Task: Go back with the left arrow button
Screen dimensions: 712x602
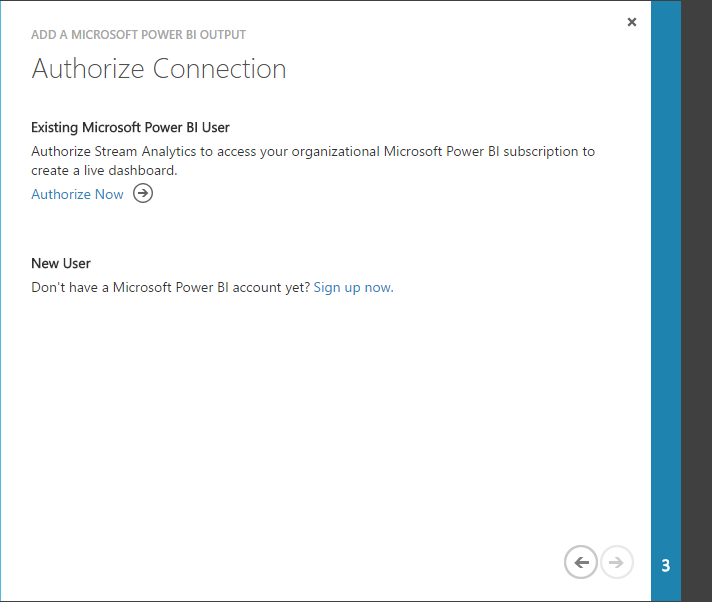Action: (x=581, y=562)
